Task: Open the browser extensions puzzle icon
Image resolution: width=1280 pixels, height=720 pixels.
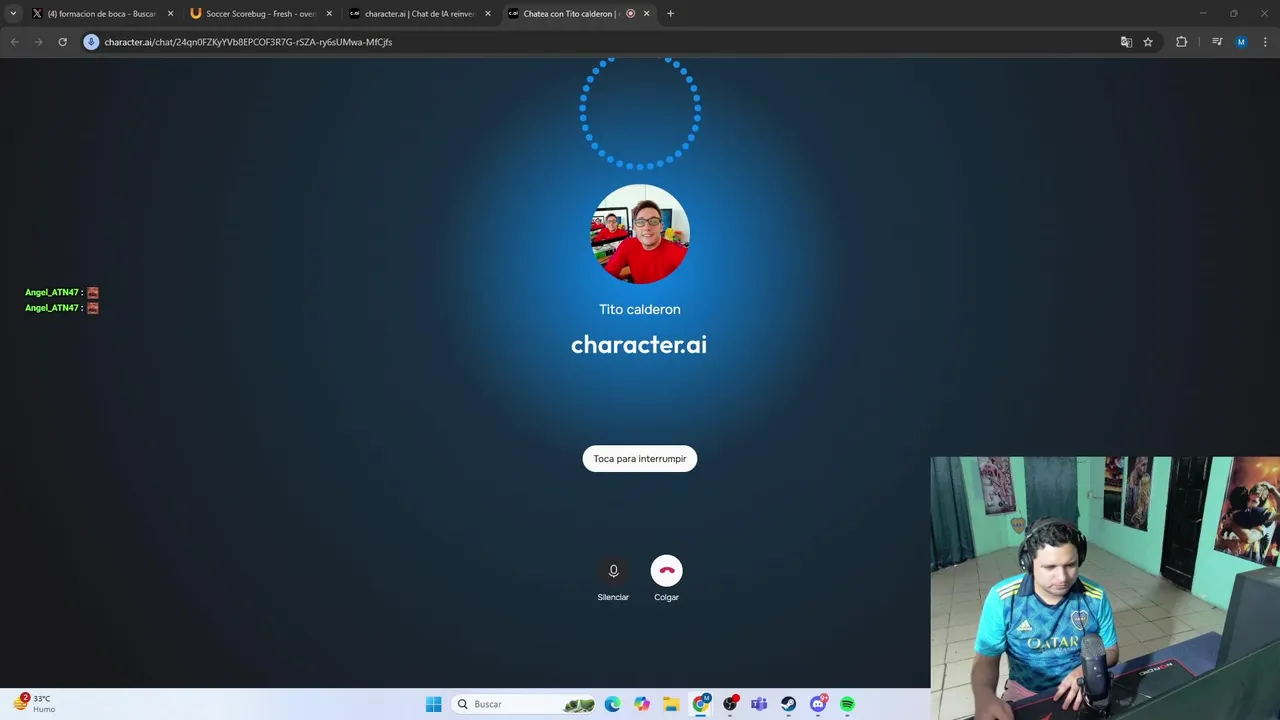Action: pyautogui.click(x=1182, y=42)
